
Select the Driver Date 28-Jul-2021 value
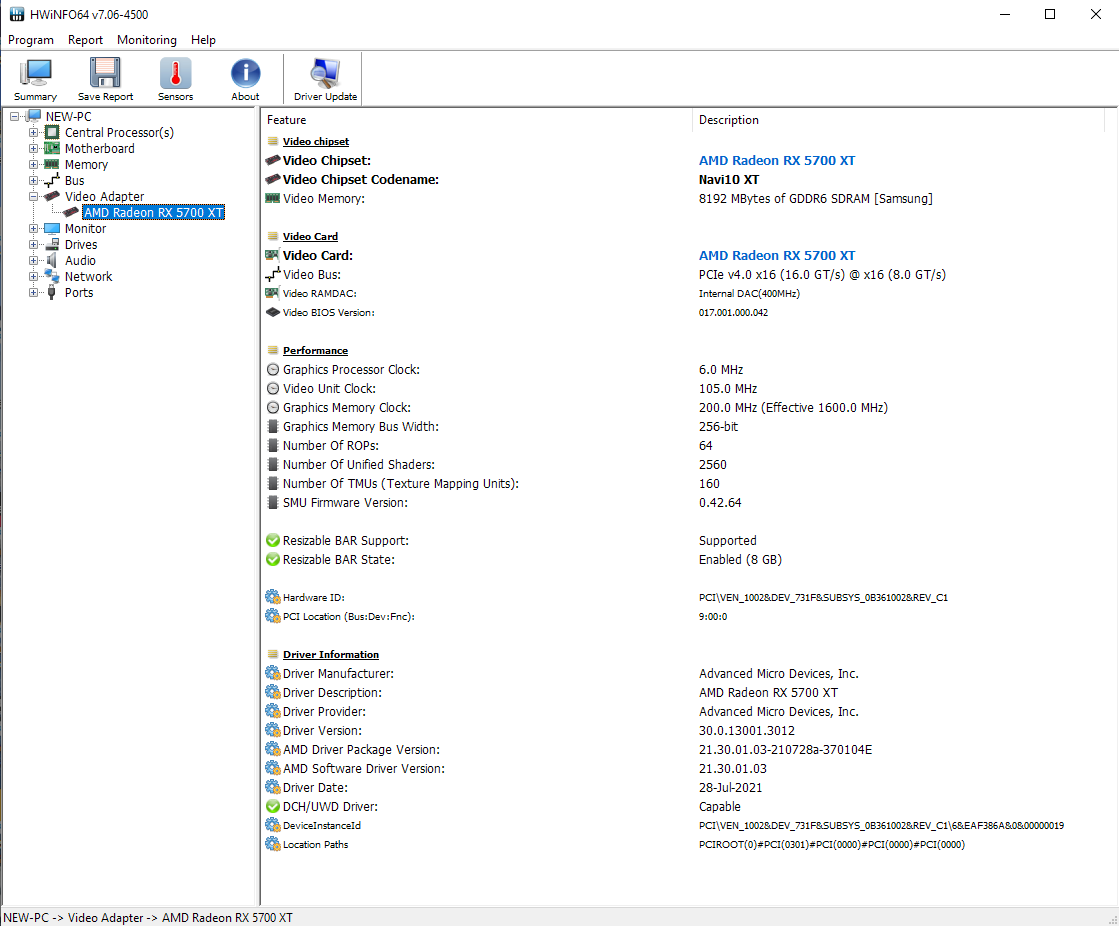point(730,788)
